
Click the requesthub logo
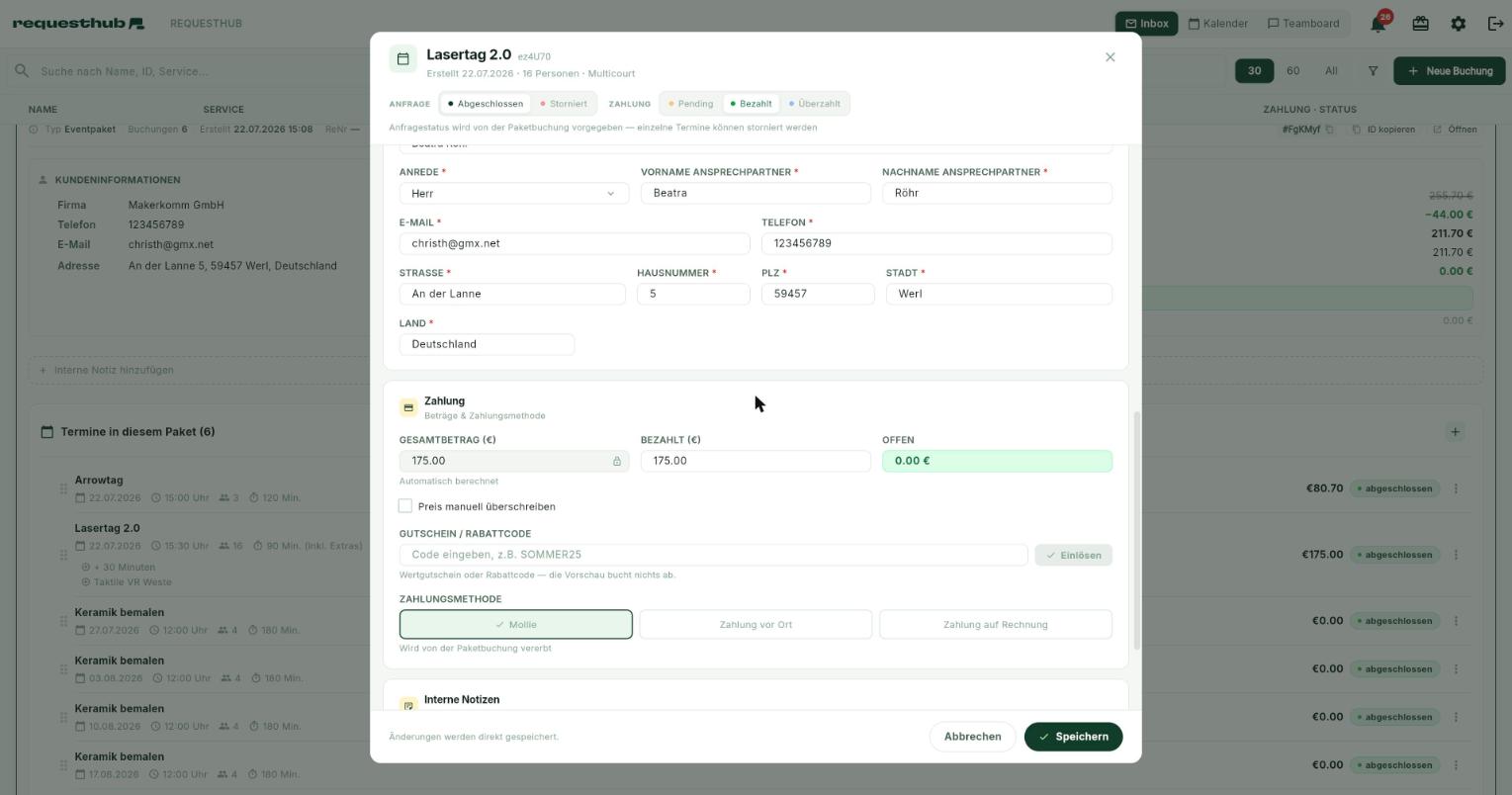click(x=78, y=23)
